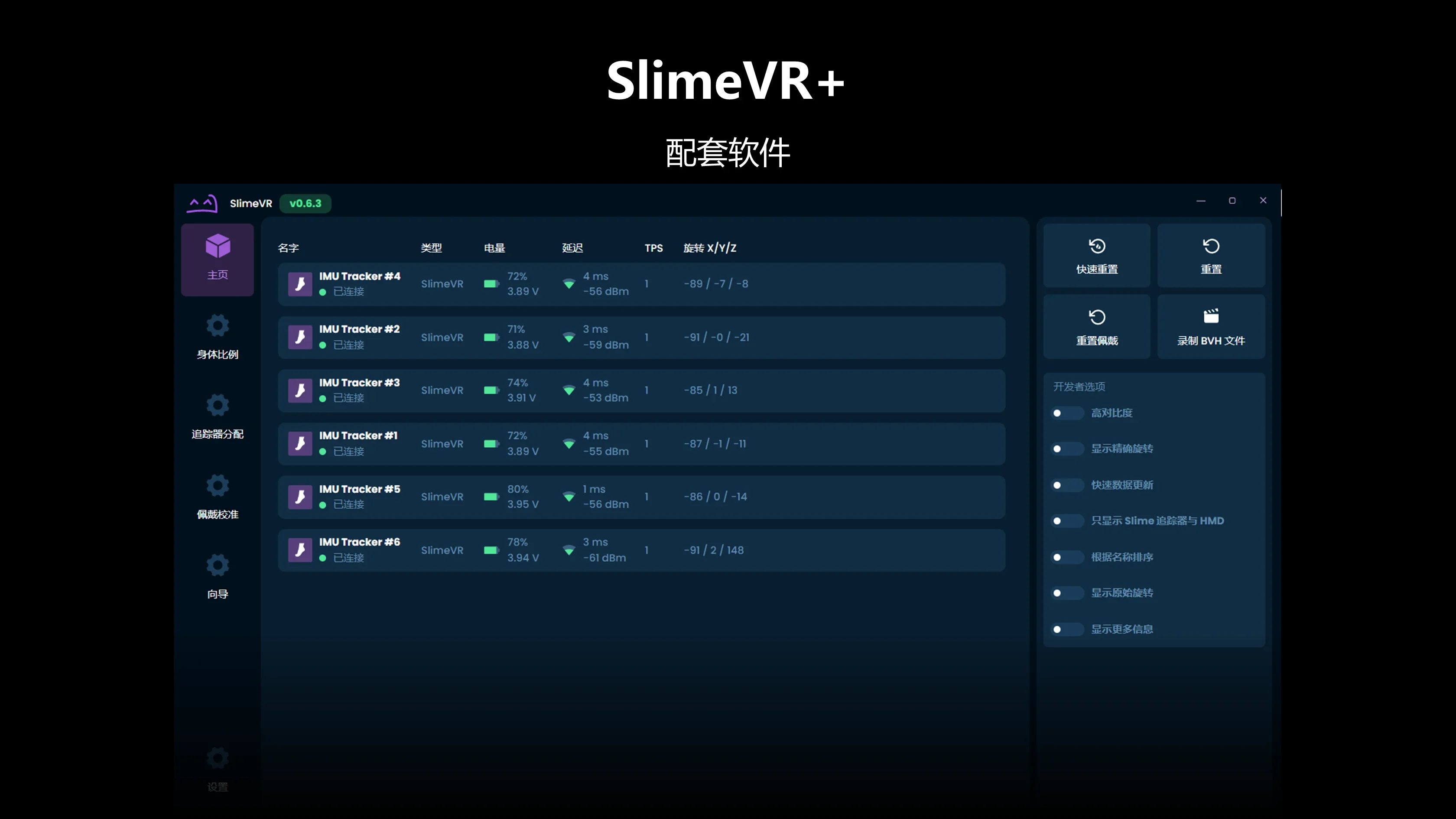Select the IMU Tracker #2 row

click(x=641, y=338)
